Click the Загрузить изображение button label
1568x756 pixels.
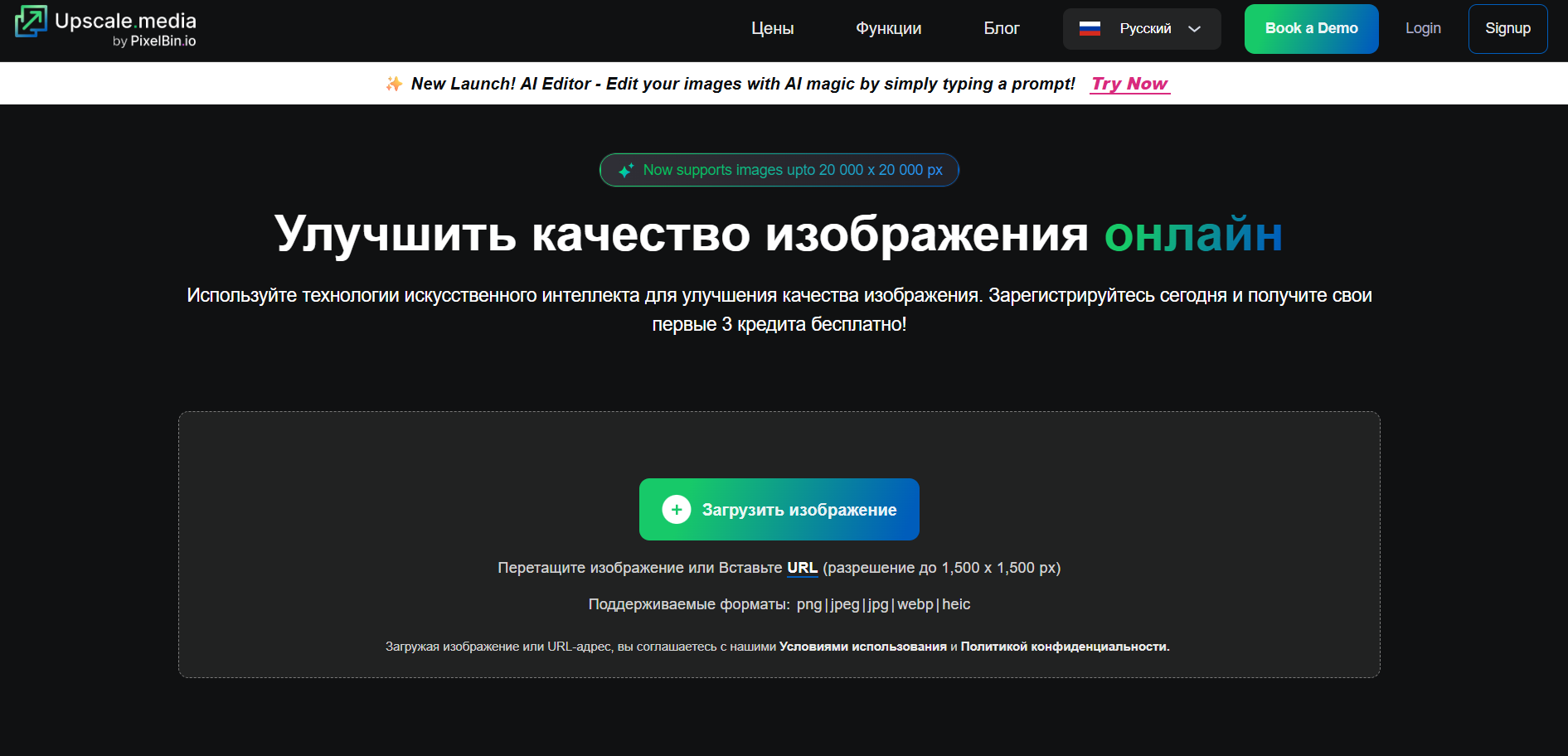tap(799, 510)
